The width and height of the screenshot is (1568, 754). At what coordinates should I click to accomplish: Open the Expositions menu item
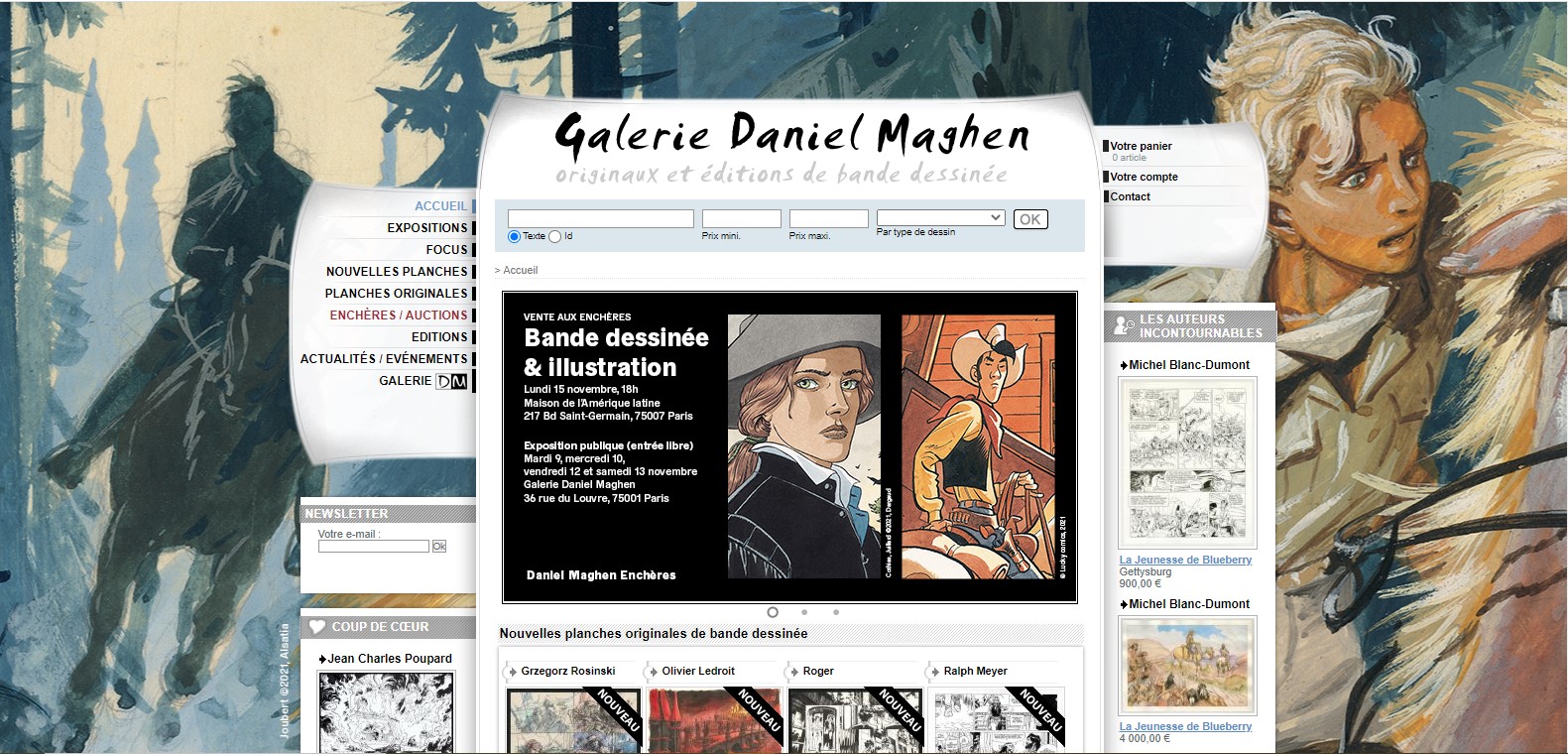(x=426, y=228)
